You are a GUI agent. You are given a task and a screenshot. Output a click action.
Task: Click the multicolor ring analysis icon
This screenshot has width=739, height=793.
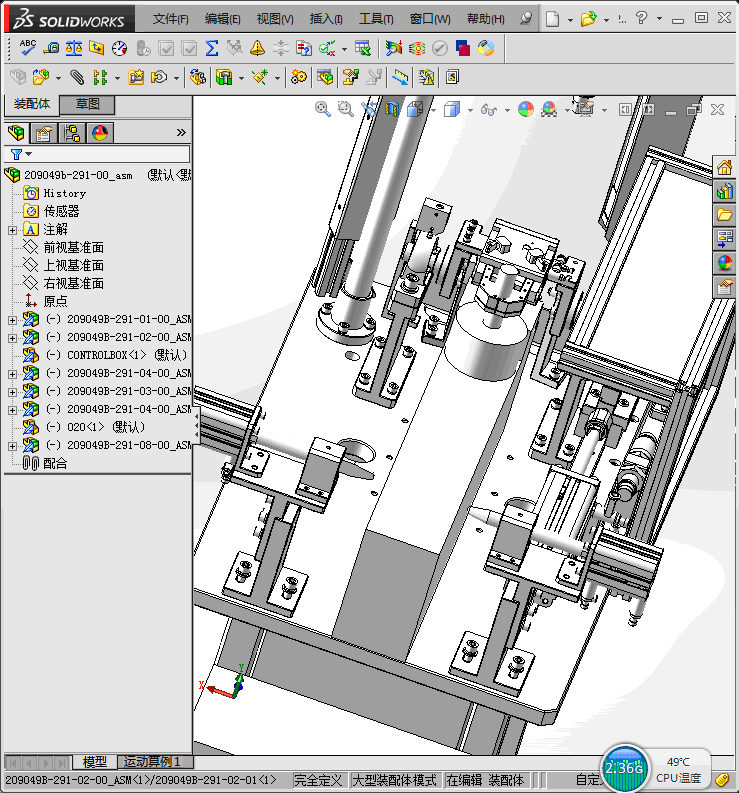pyautogui.click(x=486, y=48)
